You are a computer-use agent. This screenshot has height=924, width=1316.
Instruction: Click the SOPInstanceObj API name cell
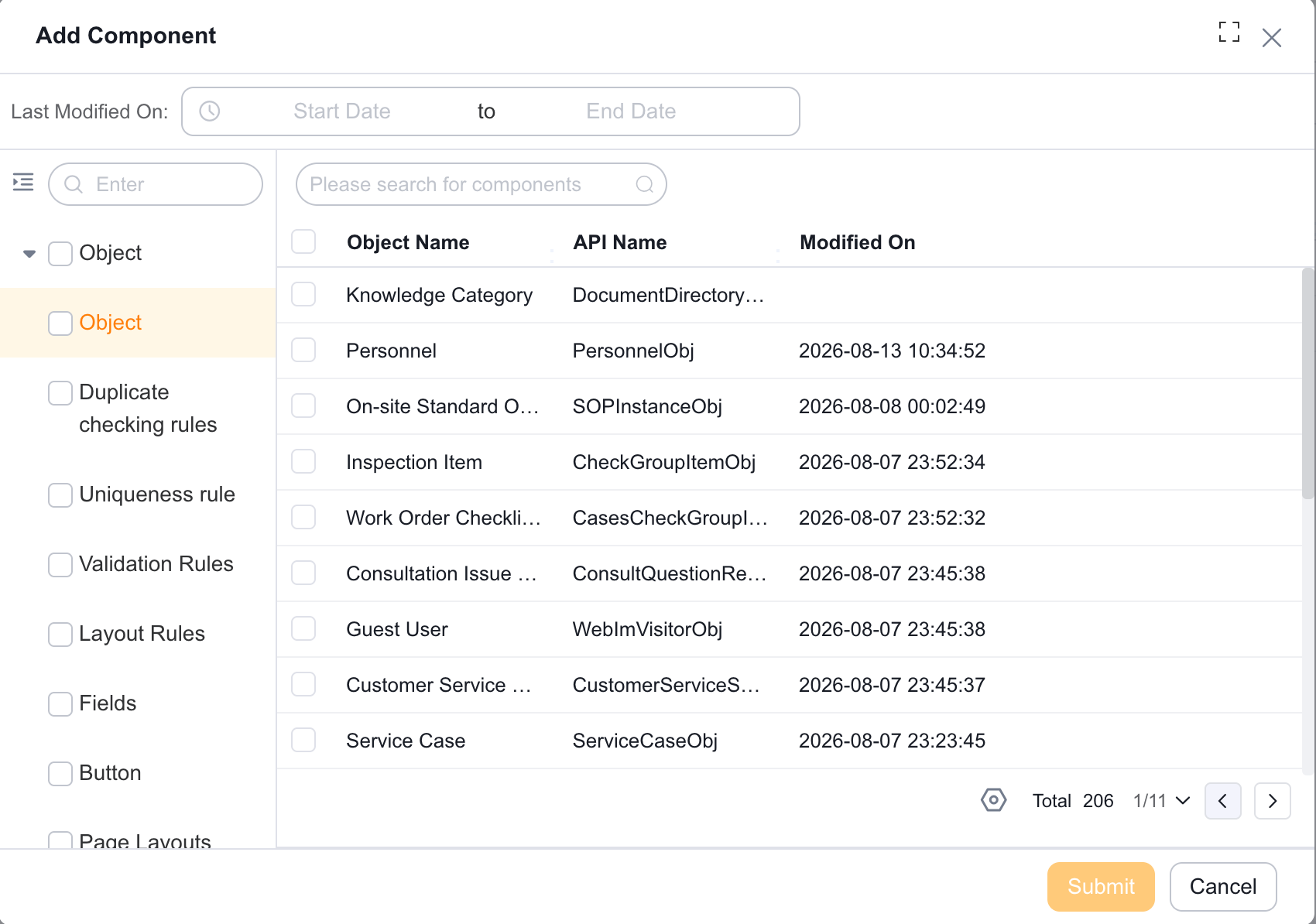(x=647, y=406)
